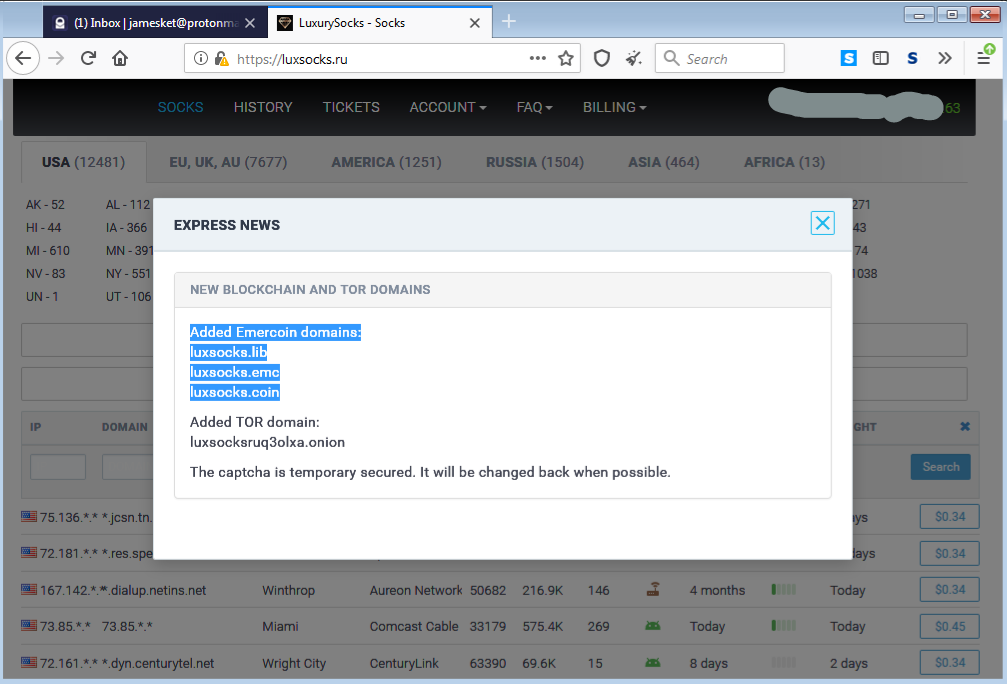Viewport: 1007px width, 684px height.
Task: Select the USA (12481) region tab
Action: 83,162
